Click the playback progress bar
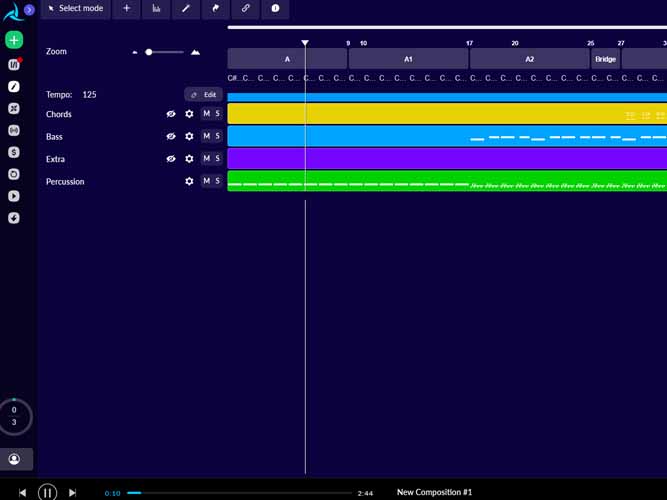667x500 pixels. (239, 493)
